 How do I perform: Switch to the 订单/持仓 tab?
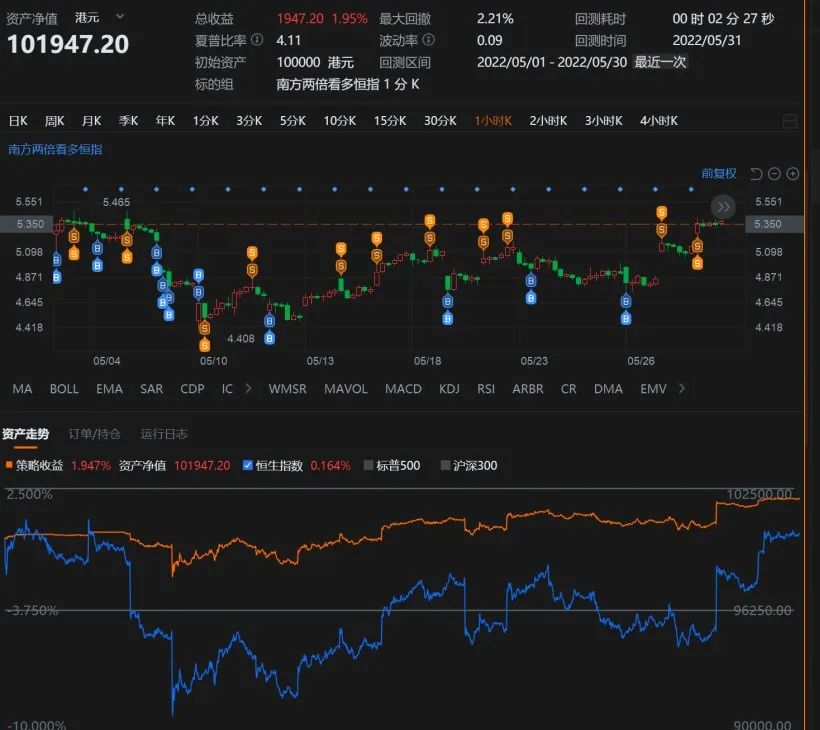click(94, 435)
